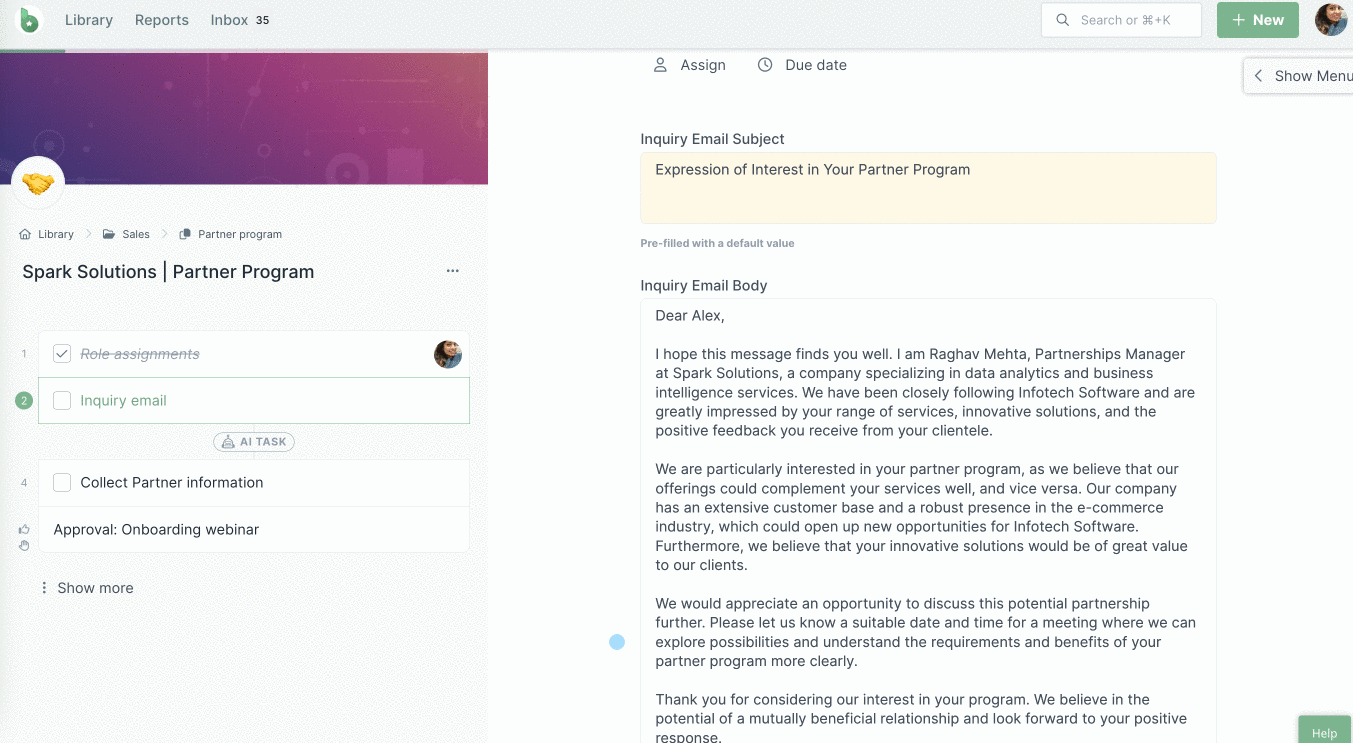Expand Show more tasks
Viewport: 1353px width, 743px height.
86,588
